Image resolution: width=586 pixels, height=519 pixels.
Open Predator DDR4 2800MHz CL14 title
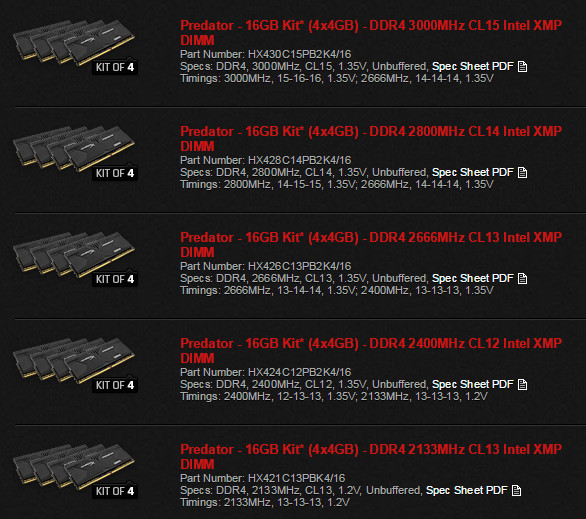pos(371,139)
